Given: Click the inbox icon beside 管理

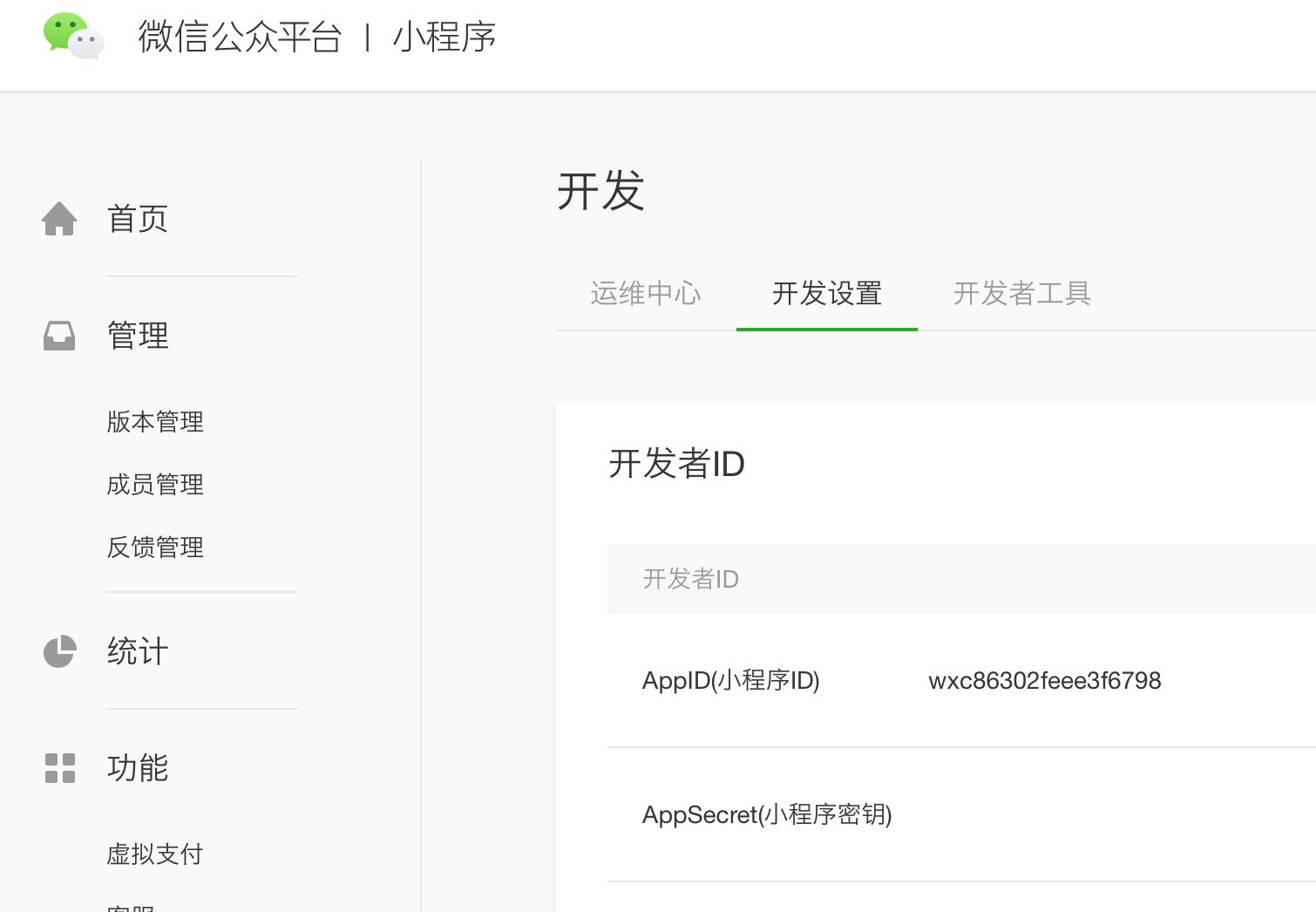Looking at the screenshot, I should tap(59, 336).
